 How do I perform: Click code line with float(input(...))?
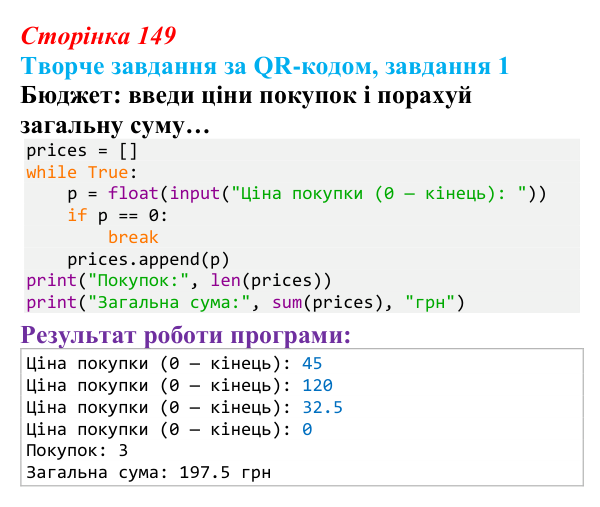tap(307, 194)
